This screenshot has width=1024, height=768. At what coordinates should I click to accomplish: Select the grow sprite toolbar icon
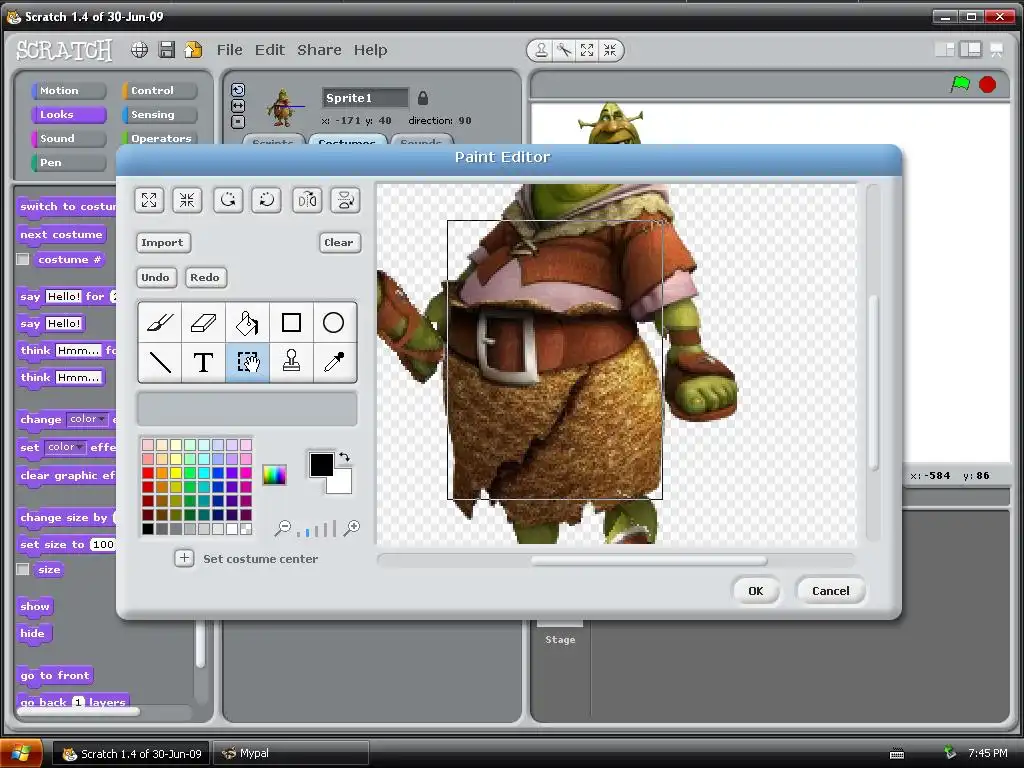pos(587,50)
